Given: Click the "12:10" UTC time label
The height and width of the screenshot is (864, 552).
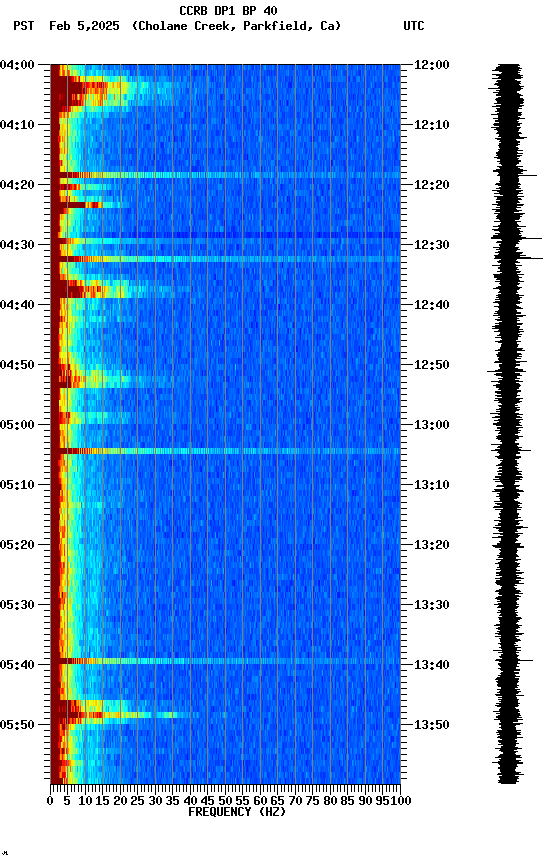Looking at the screenshot, I should pos(432,125).
